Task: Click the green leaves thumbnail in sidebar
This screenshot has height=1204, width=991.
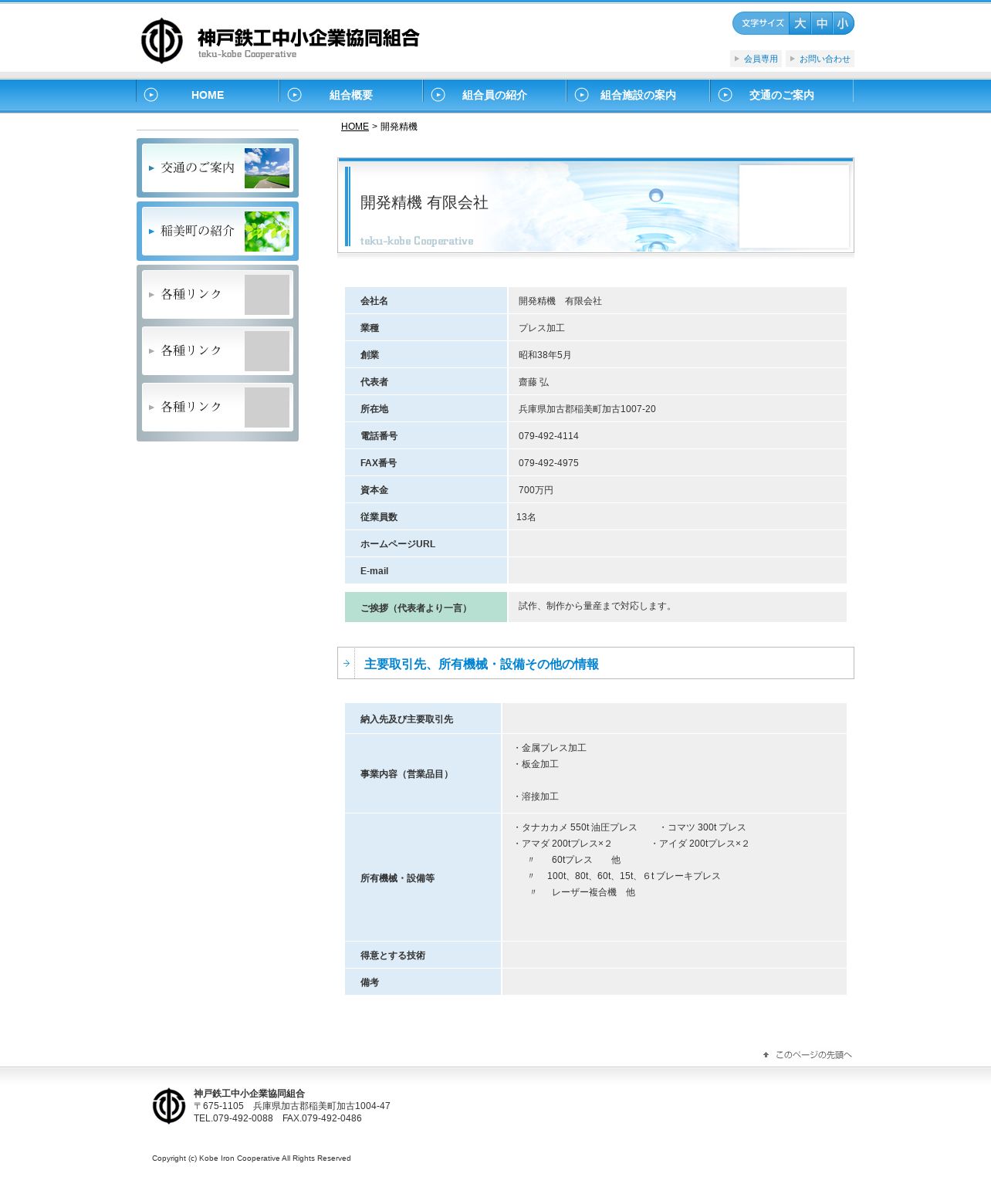Action: tap(267, 232)
